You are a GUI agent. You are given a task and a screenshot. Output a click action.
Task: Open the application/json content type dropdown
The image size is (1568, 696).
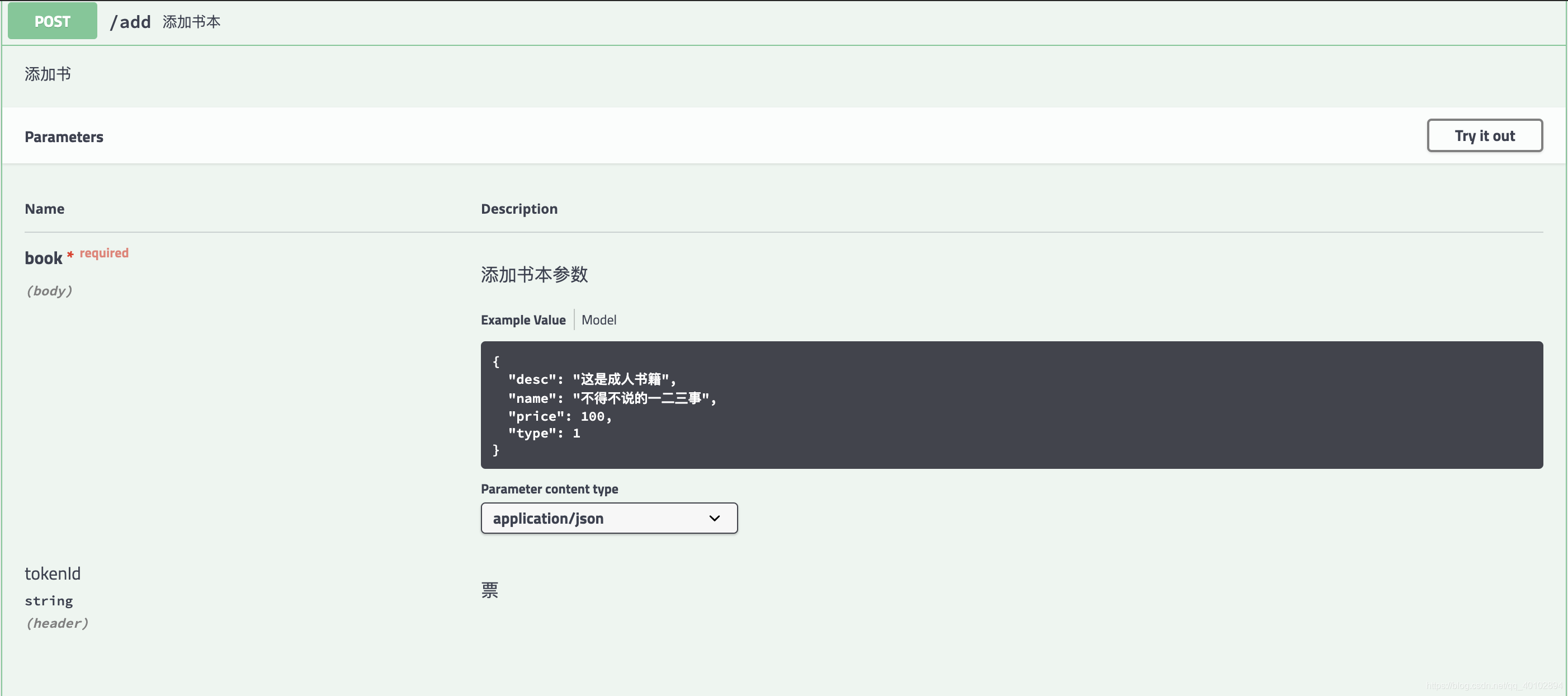(608, 518)
